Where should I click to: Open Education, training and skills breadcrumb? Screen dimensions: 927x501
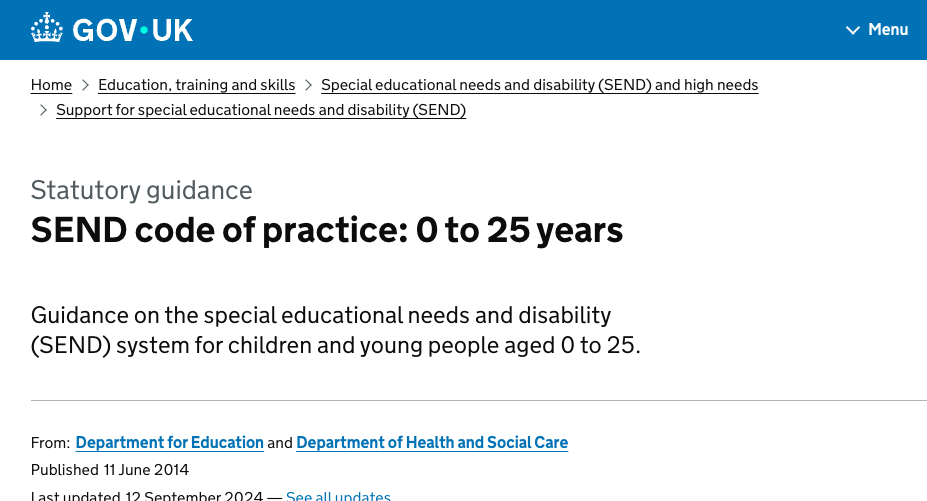point(196,85)
